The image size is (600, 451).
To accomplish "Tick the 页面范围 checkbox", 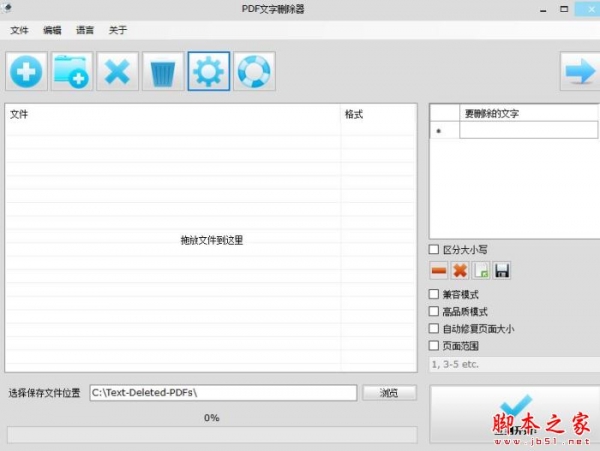I will pyautogui.click(x=434, y=346).
